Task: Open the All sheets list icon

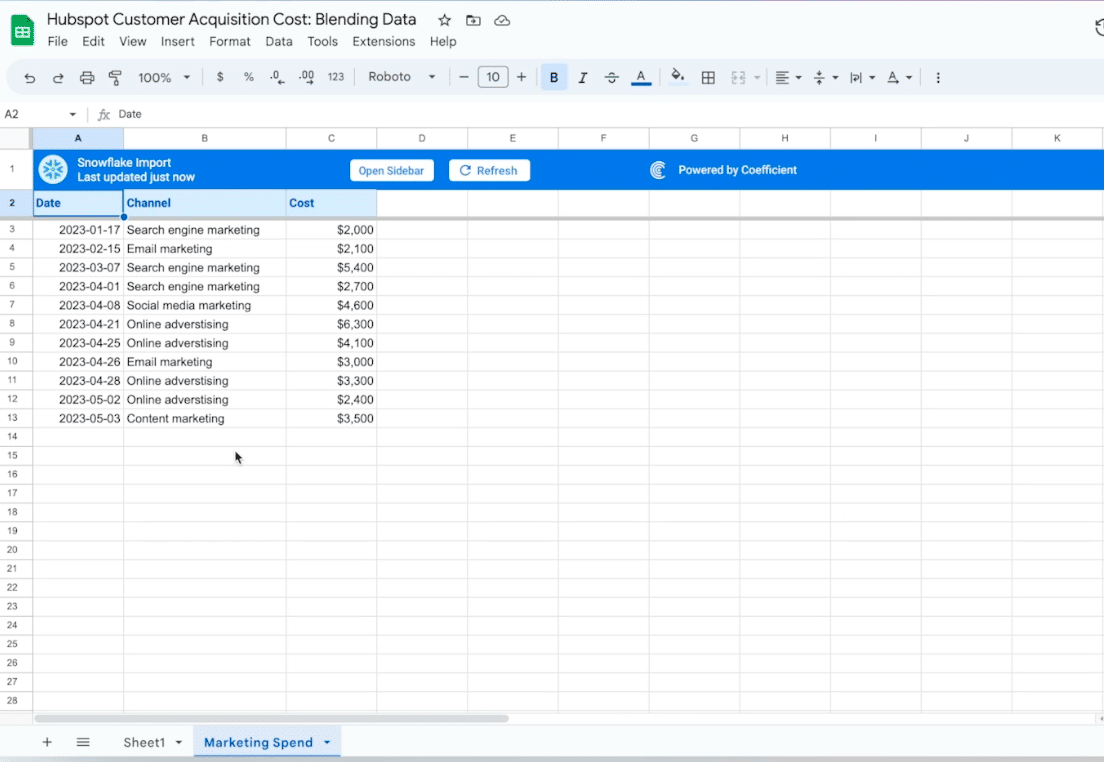Action: 83,742
